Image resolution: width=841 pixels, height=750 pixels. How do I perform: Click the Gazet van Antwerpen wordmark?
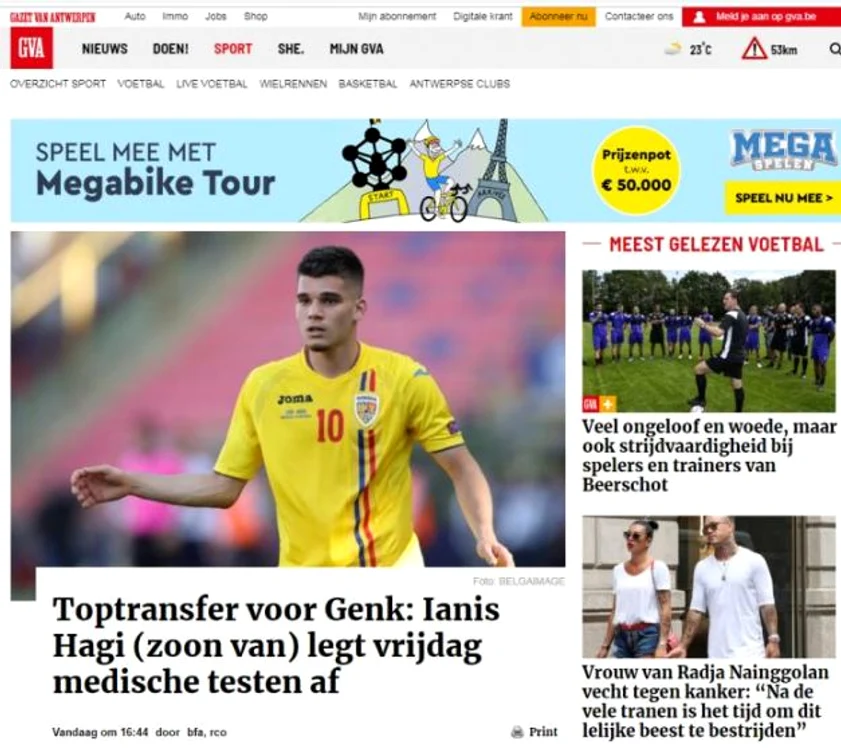53,17
